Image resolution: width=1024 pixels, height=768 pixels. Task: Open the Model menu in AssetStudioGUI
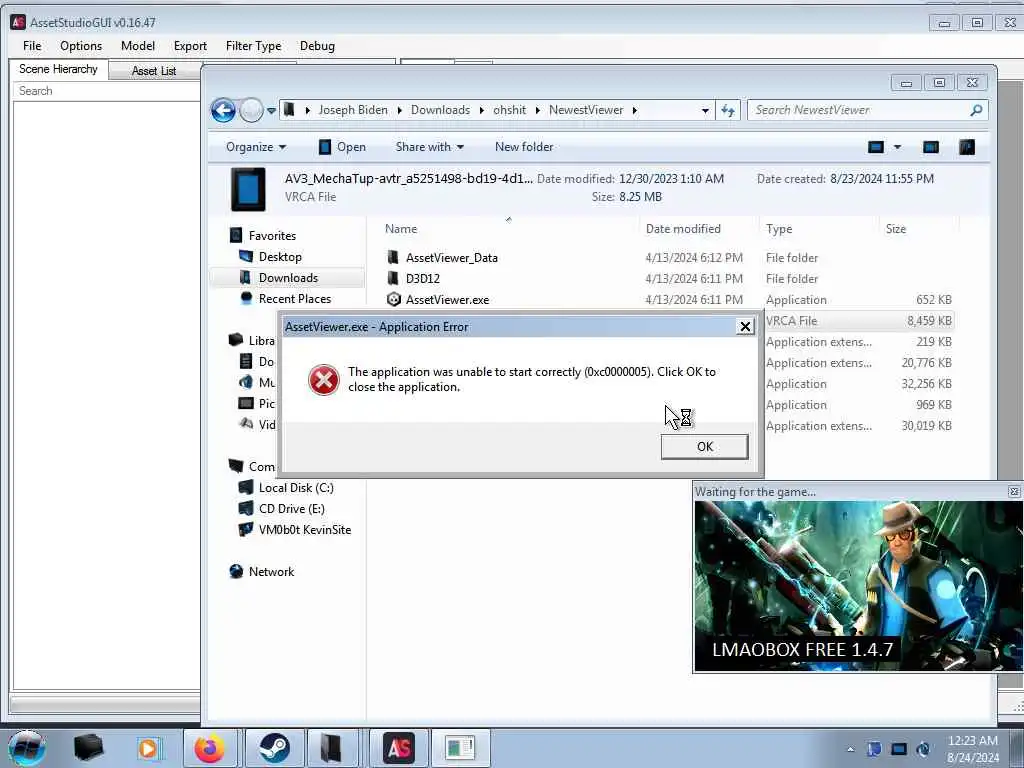point(138,46)
